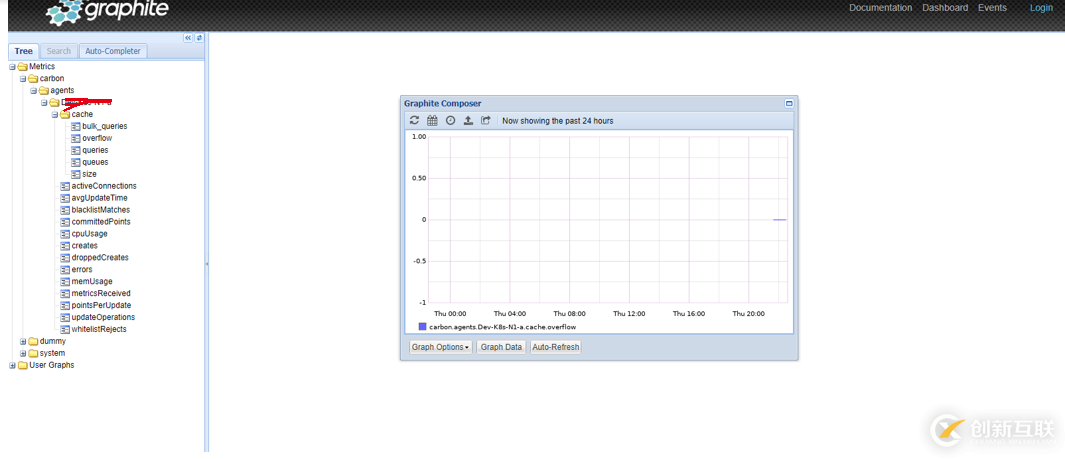Click the metric icon beside memUsage

pos(65,281)
